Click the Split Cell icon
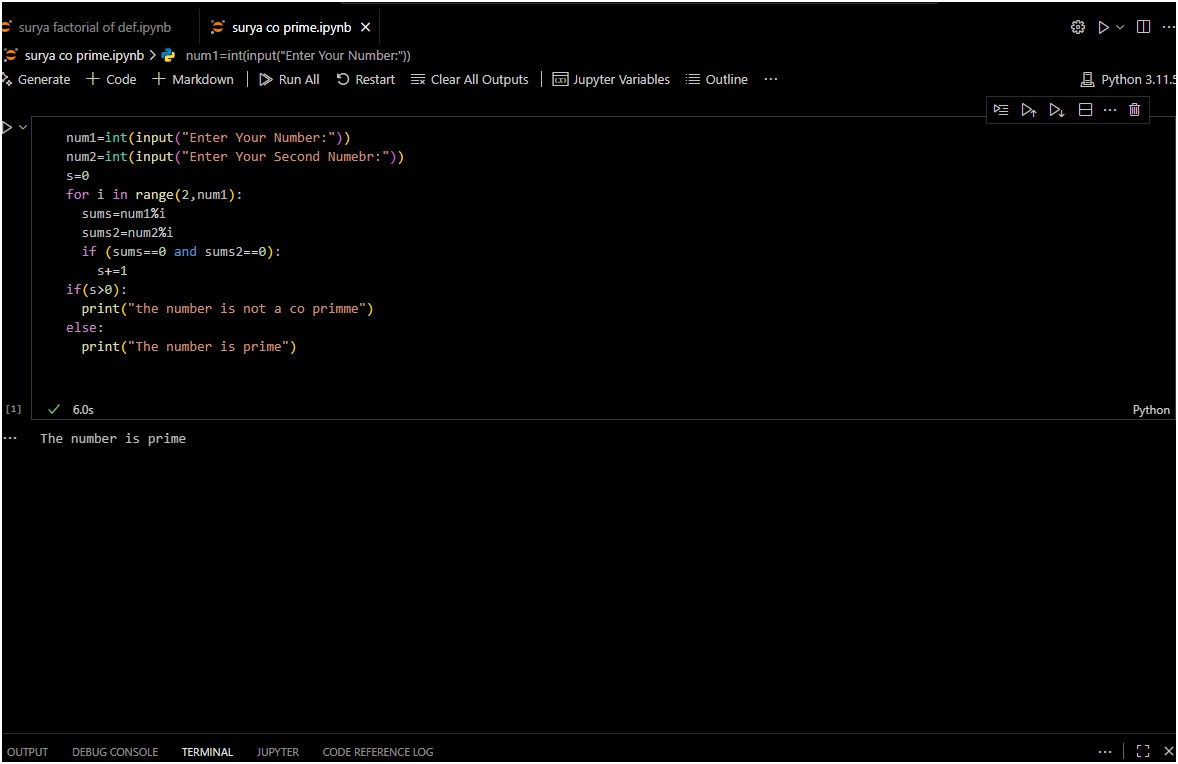 pyautogui.click(x=1085, y=110)
